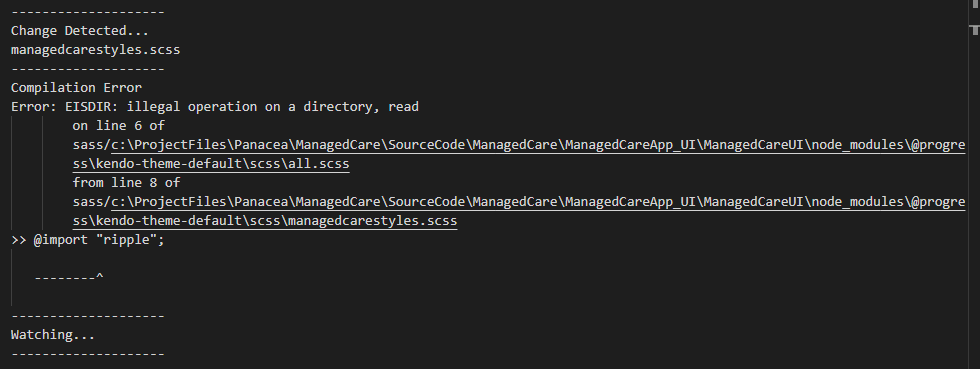Viewport: 980px width, 369px height.
Task: Click the dashed separator above 'Watching...'
Action: [88, 316]
